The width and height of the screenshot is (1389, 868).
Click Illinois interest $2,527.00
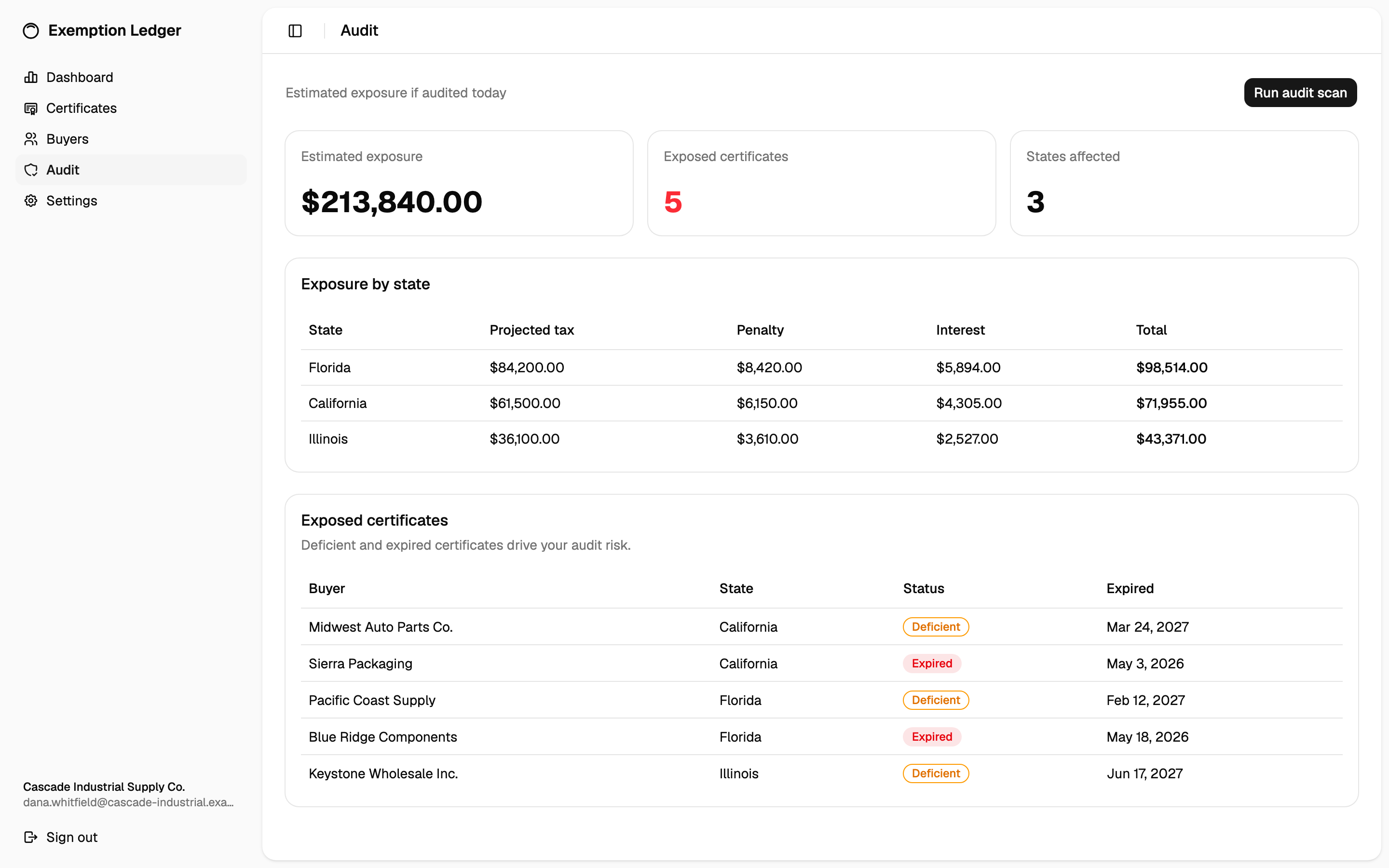[x=967, y=439]
